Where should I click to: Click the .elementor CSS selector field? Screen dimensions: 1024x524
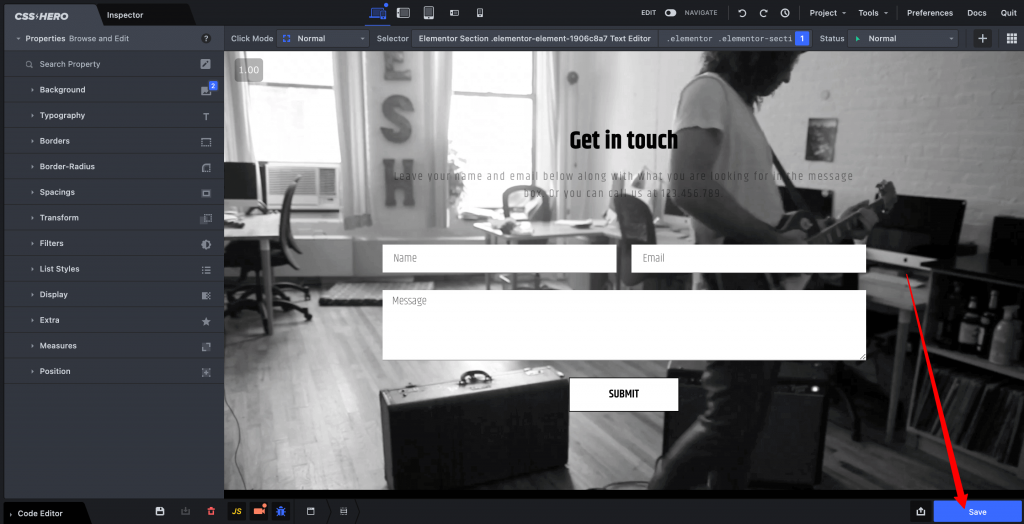pyautogui.click(x=728, y=39)
